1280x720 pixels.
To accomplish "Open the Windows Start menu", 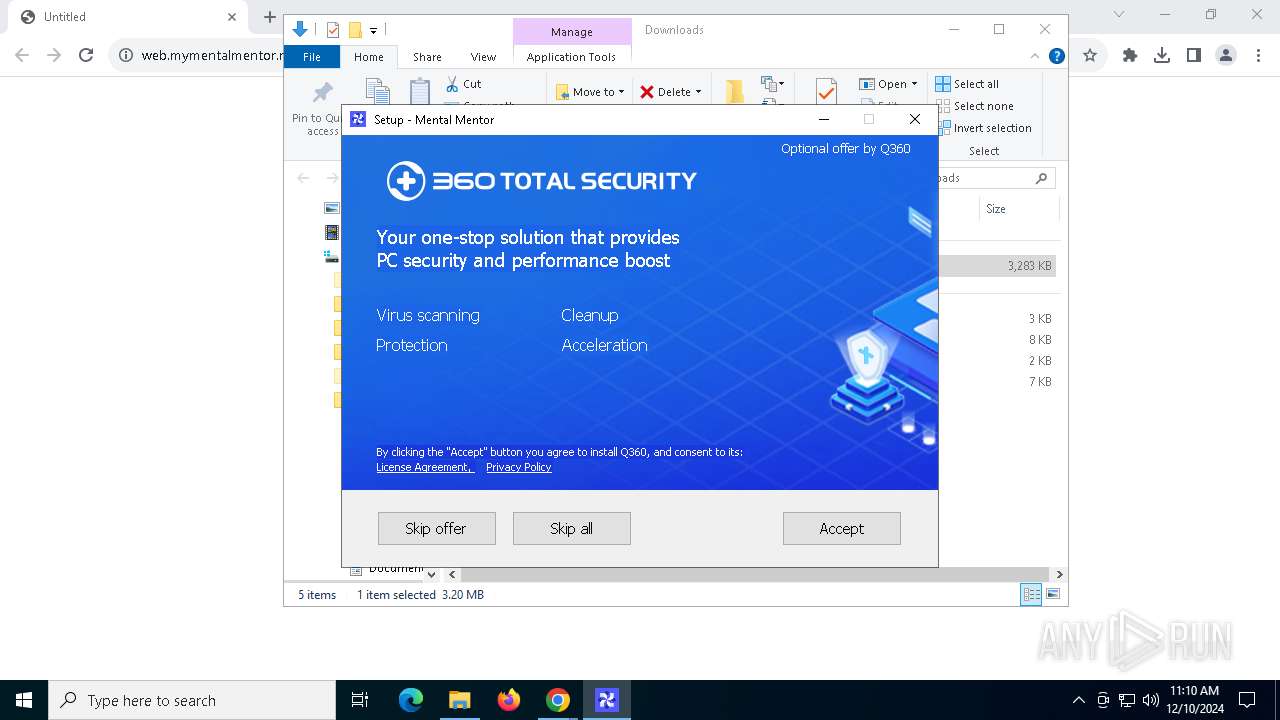I will 24,700.
